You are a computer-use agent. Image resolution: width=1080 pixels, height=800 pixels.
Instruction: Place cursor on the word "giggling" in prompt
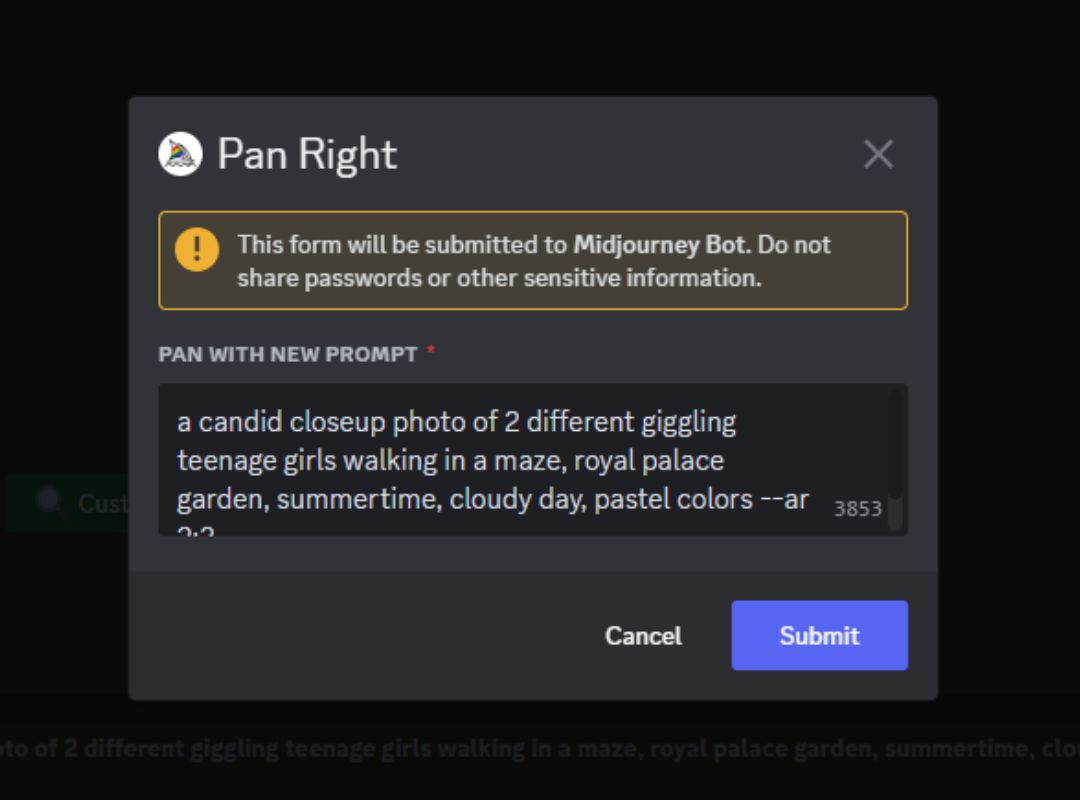click(x=690, y=422)
